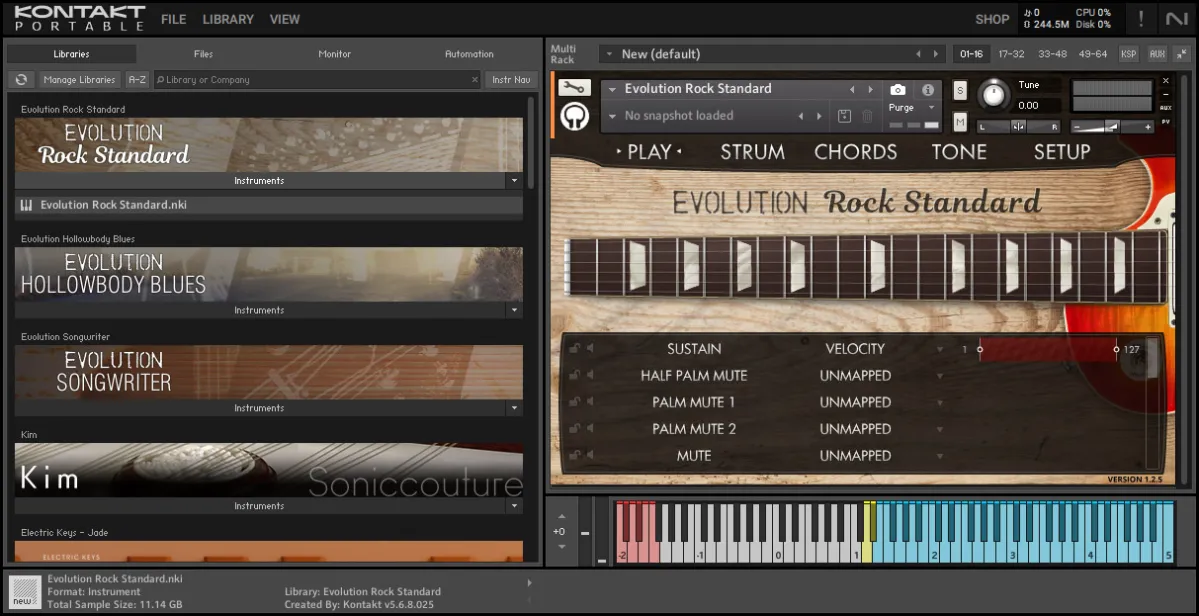
Task: Open the instrument info icon
Action: [x=928, y=90]
